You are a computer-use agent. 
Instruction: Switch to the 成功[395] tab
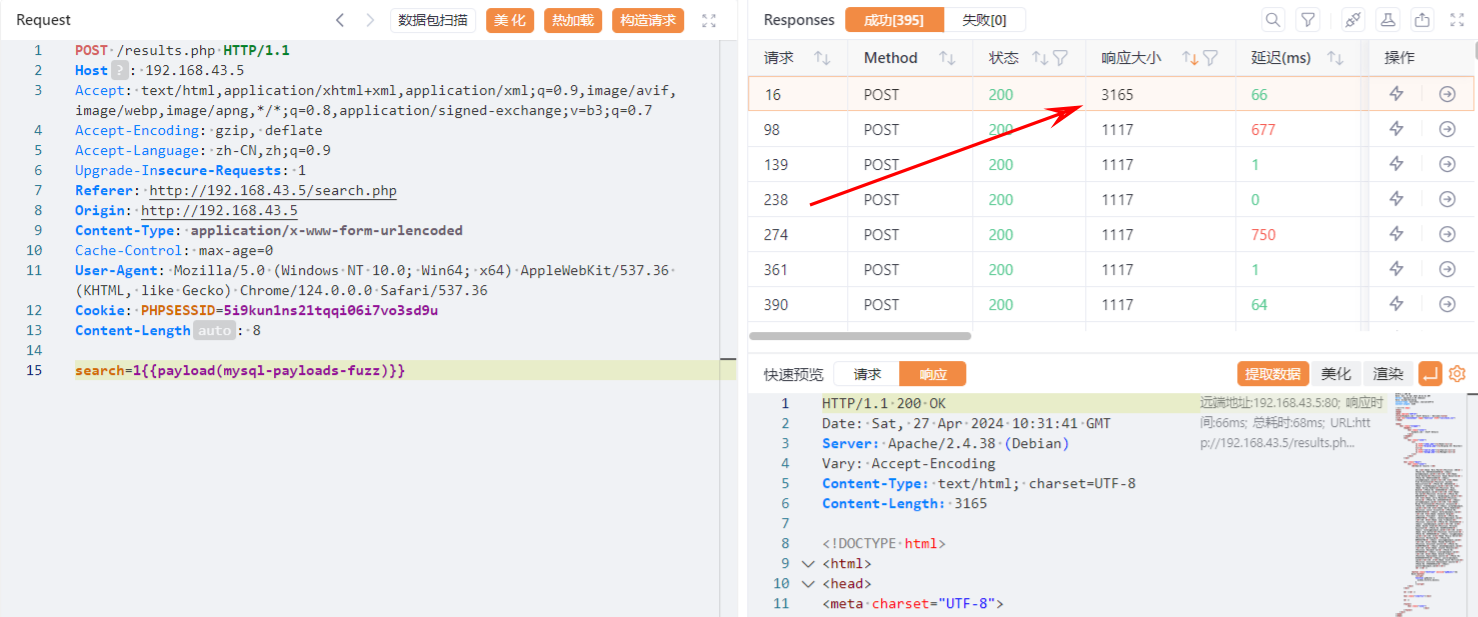[893, 20]
